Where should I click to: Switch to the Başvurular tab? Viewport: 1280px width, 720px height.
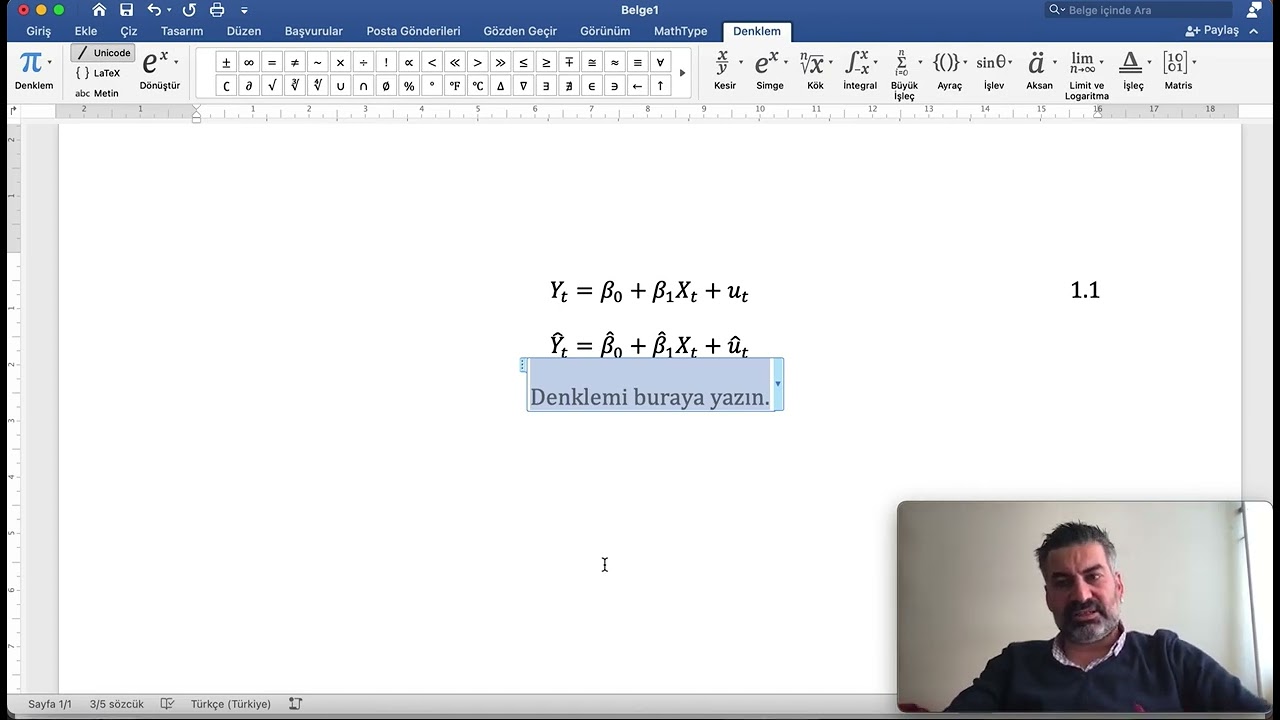(314, 31)
